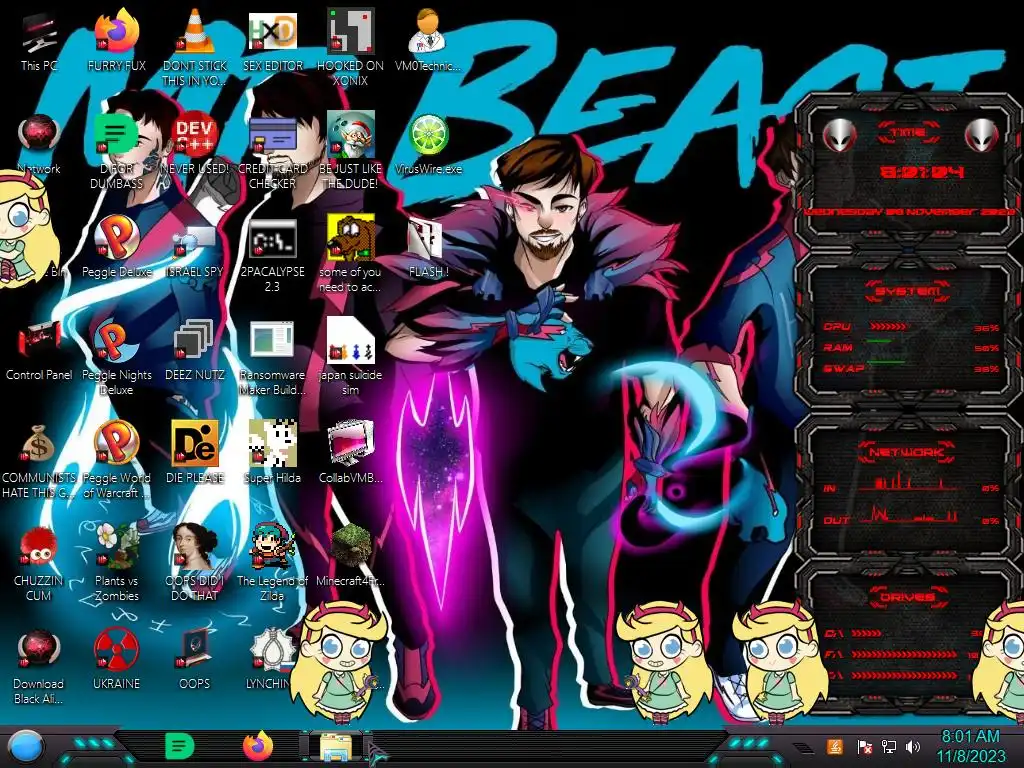Open File Explorer from the taskbar

336,748
